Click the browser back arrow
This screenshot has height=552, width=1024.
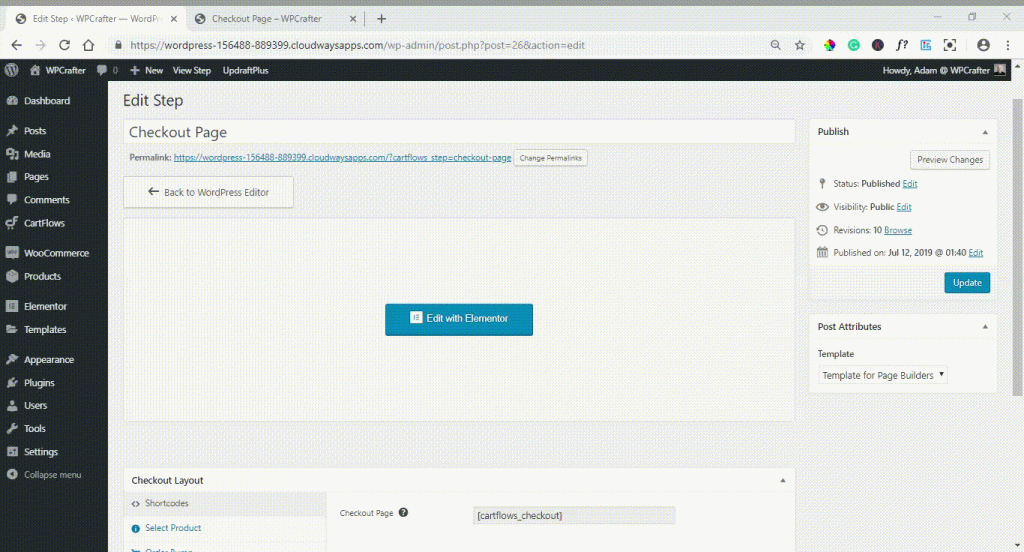[x=16, y=45]
